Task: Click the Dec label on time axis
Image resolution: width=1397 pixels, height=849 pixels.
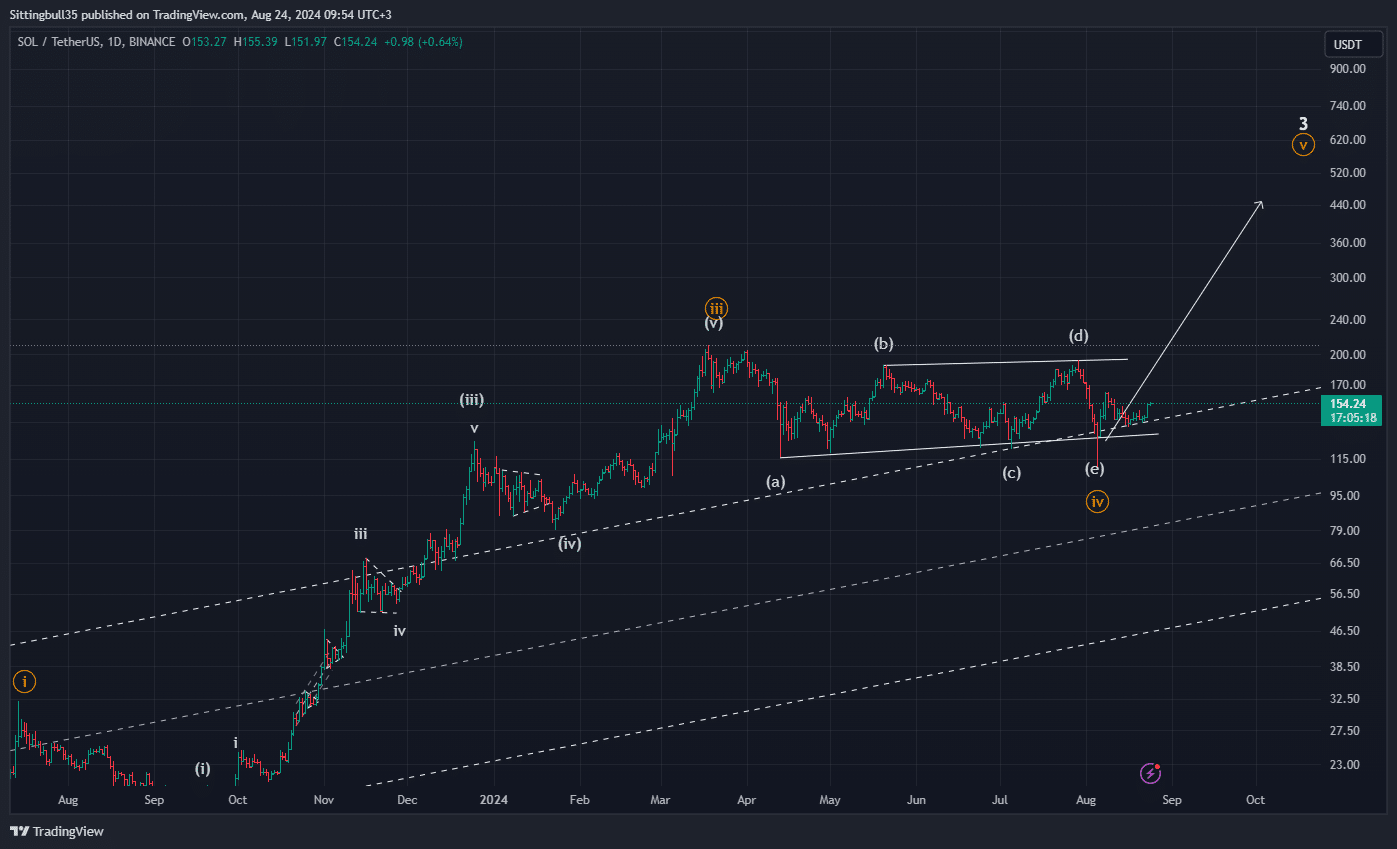Action: (x=406, y=800)
